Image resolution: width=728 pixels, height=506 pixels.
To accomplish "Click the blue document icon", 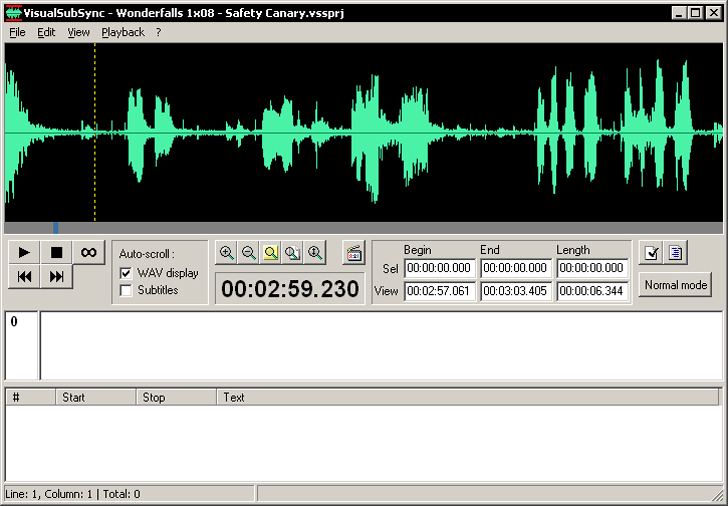I will tap(675, 253).
